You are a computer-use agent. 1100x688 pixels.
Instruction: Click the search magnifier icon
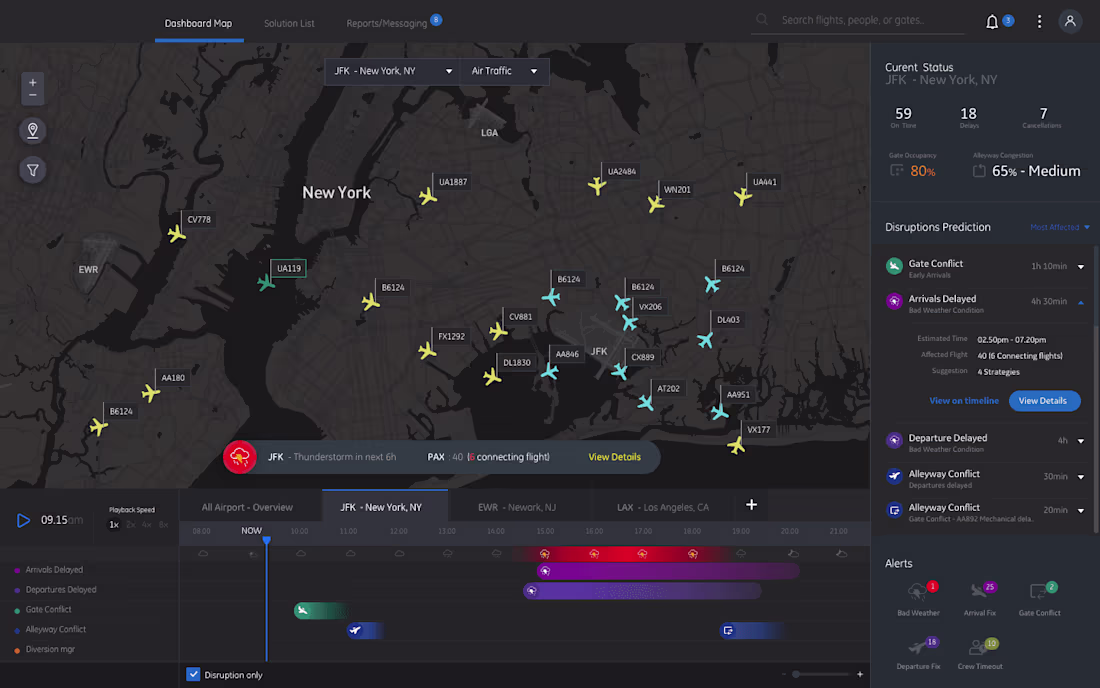(762, 20)
